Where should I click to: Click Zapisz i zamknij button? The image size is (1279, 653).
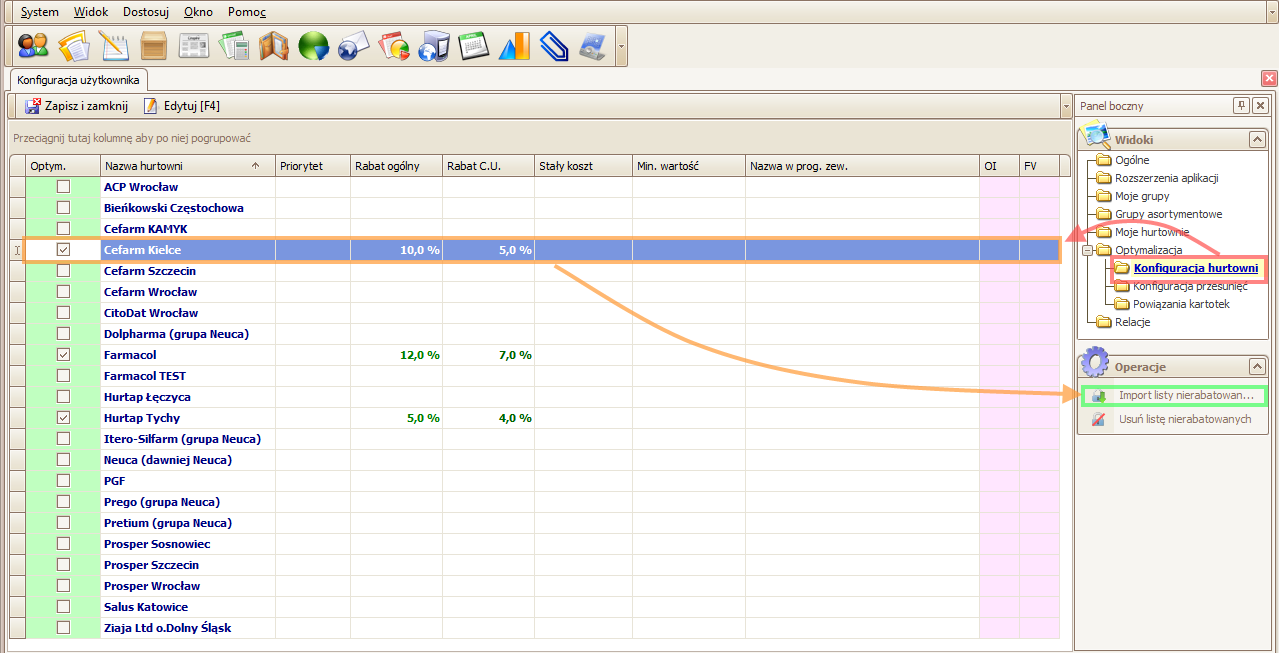tap(77, 105)
